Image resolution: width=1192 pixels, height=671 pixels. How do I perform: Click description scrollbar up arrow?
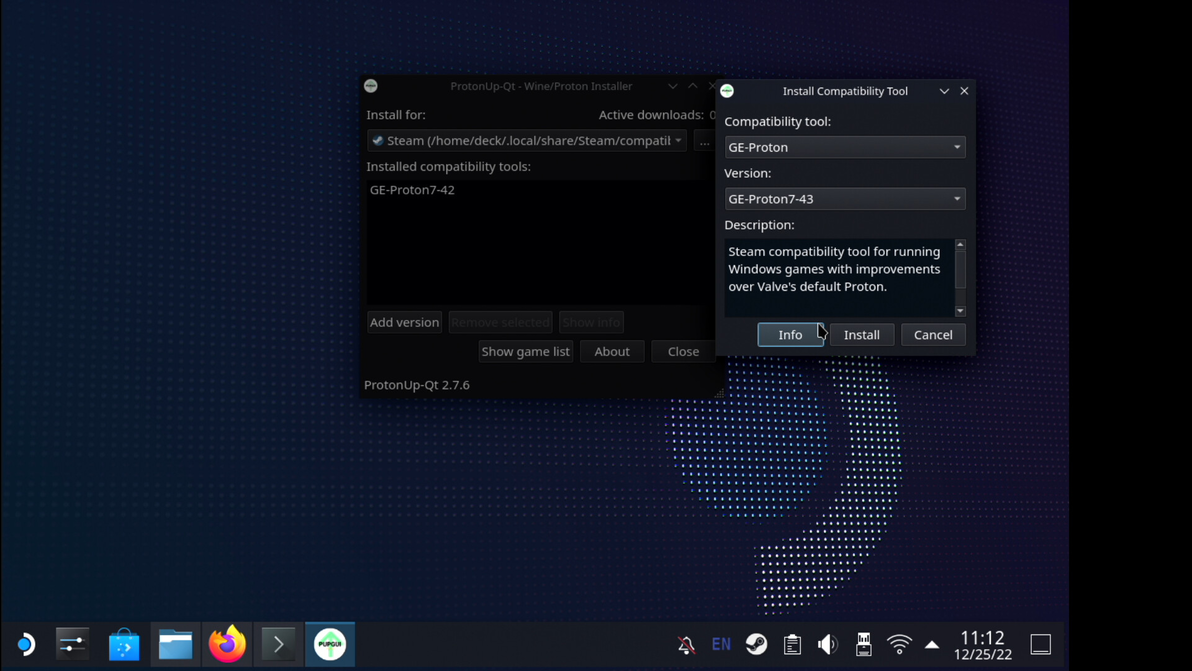coord(960,245)
